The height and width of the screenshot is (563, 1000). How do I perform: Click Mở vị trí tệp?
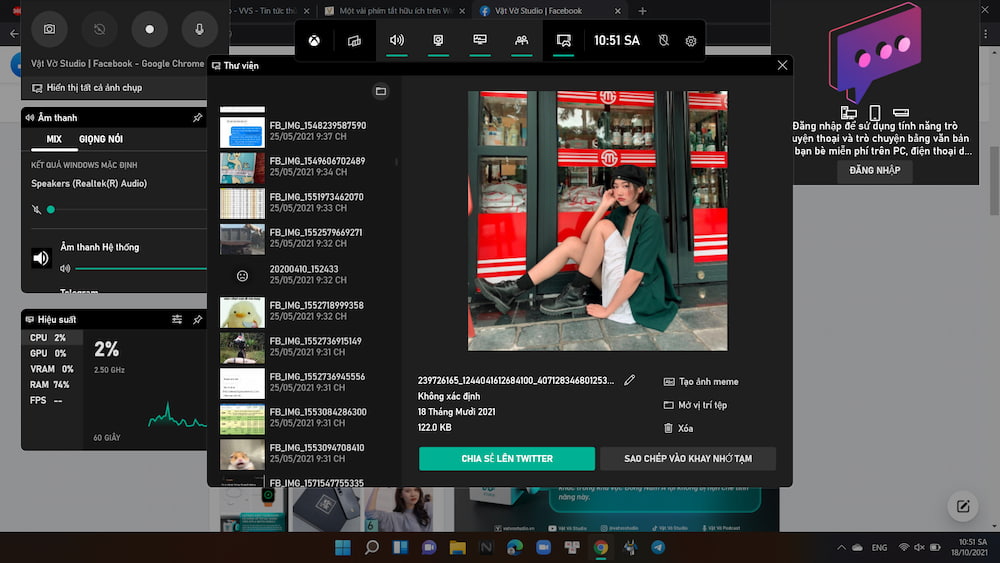[695, 405]
